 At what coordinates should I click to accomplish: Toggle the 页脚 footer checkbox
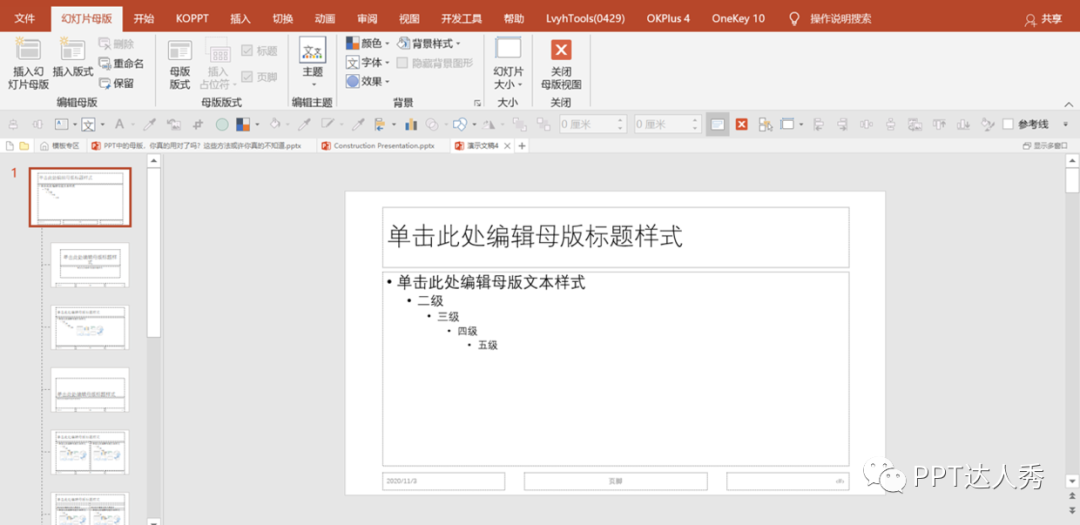pos(247,77)
